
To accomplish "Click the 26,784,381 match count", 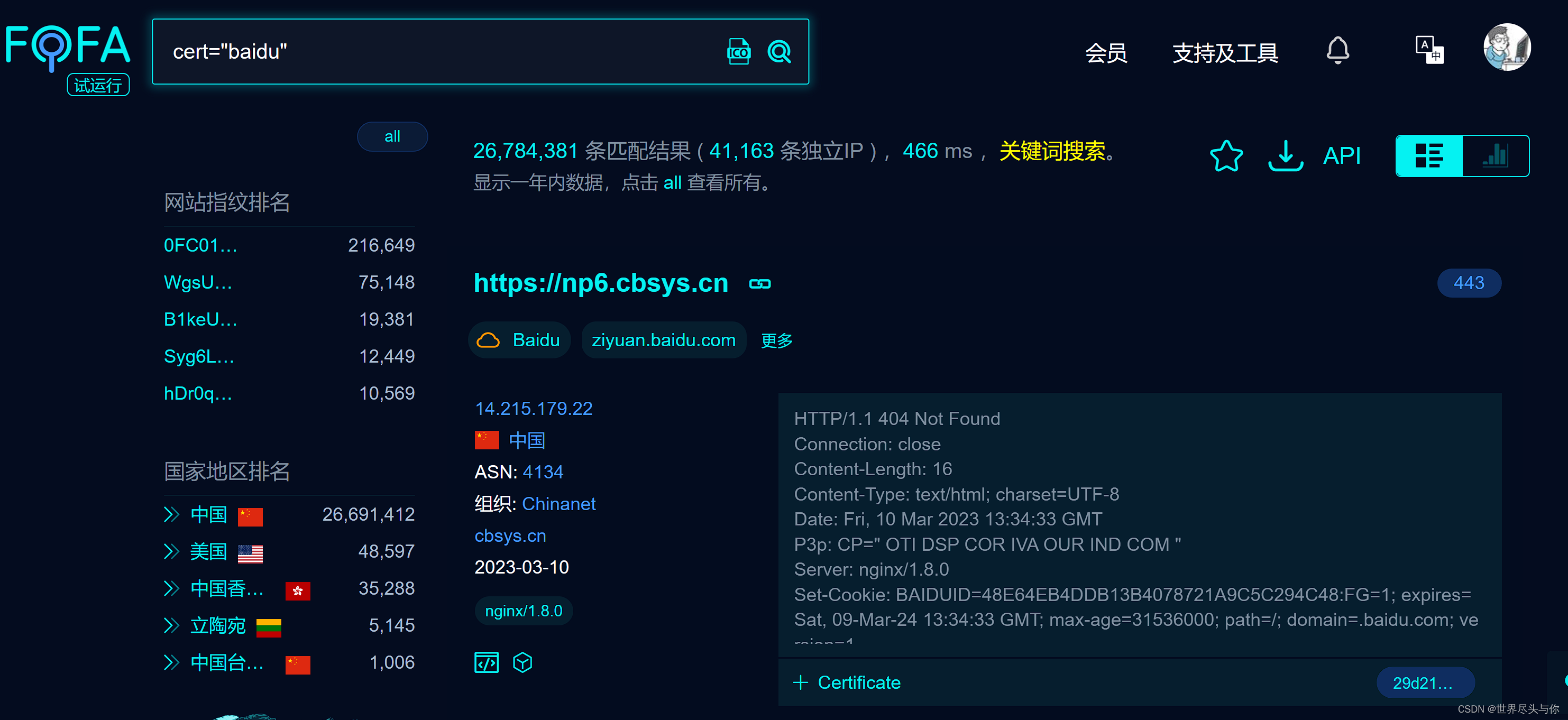I will (x=525, y=151).
